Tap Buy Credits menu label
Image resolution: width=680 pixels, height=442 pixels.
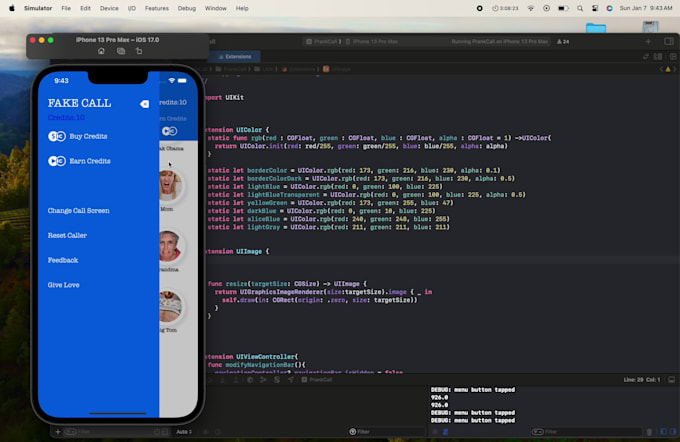click(88, 136)
